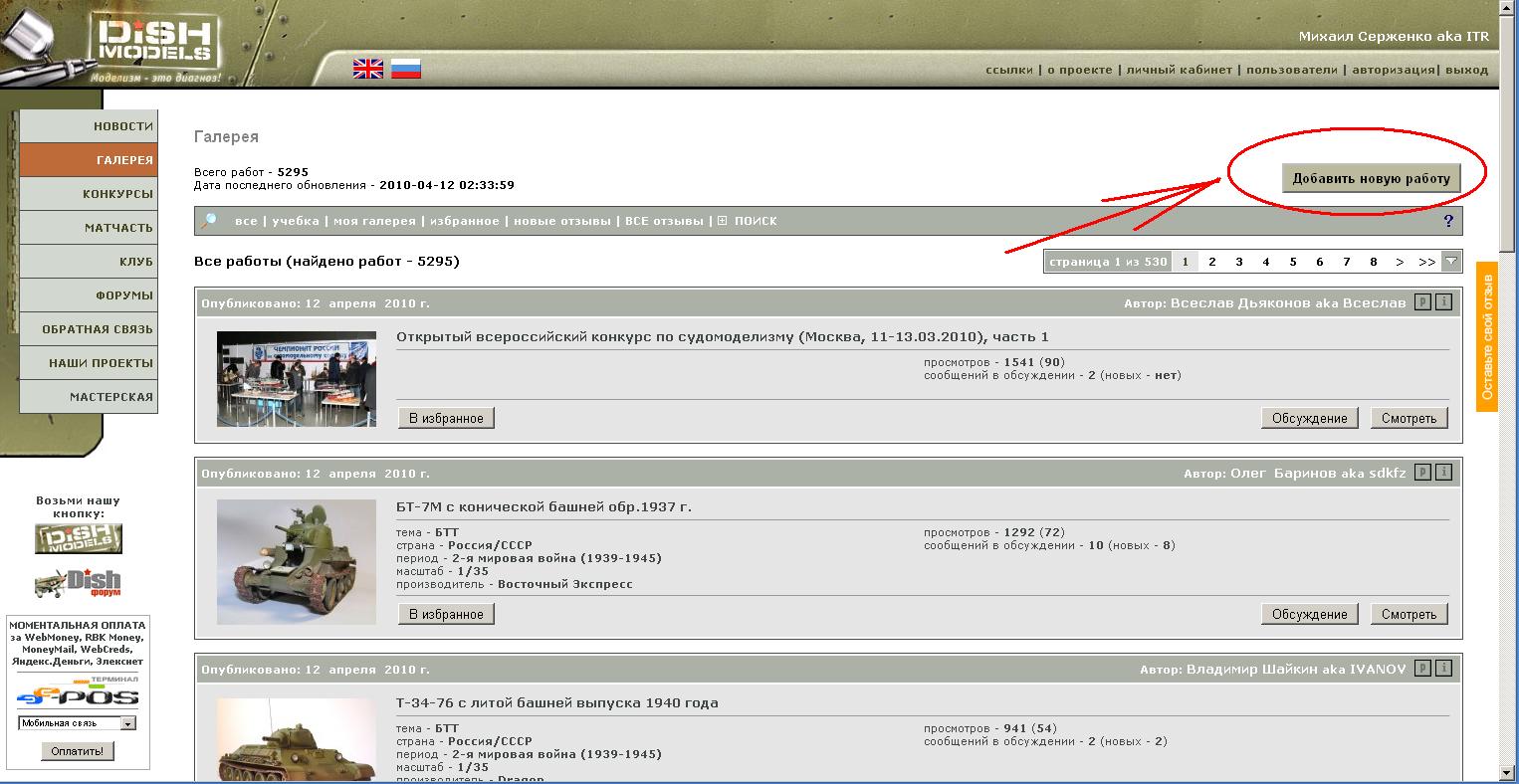Click the magnifier icon in gallery filter bar
1519x784 pixels.
(x=209, y=221)
